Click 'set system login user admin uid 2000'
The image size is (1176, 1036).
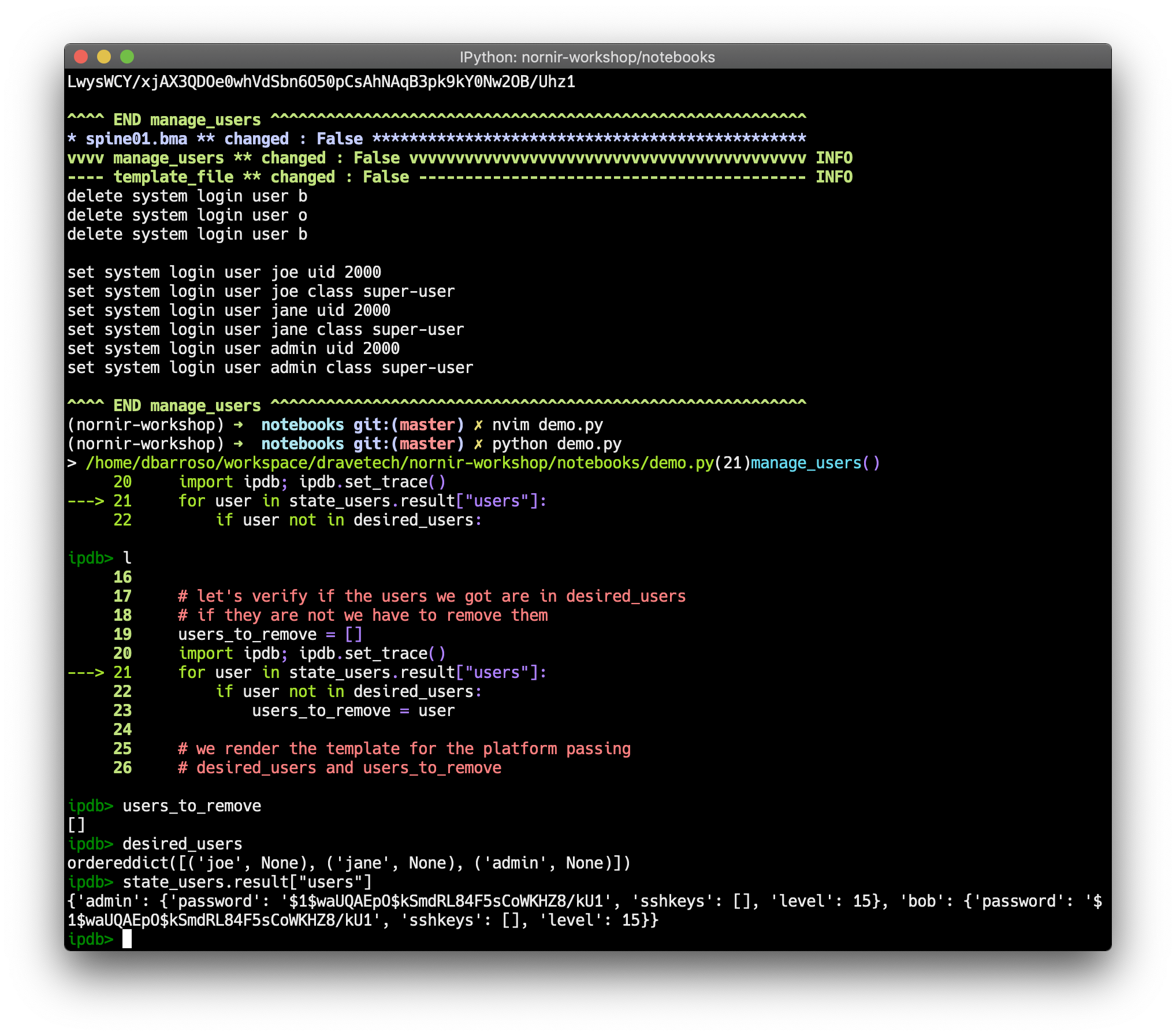pyautogui.click(x=233, y=349)
